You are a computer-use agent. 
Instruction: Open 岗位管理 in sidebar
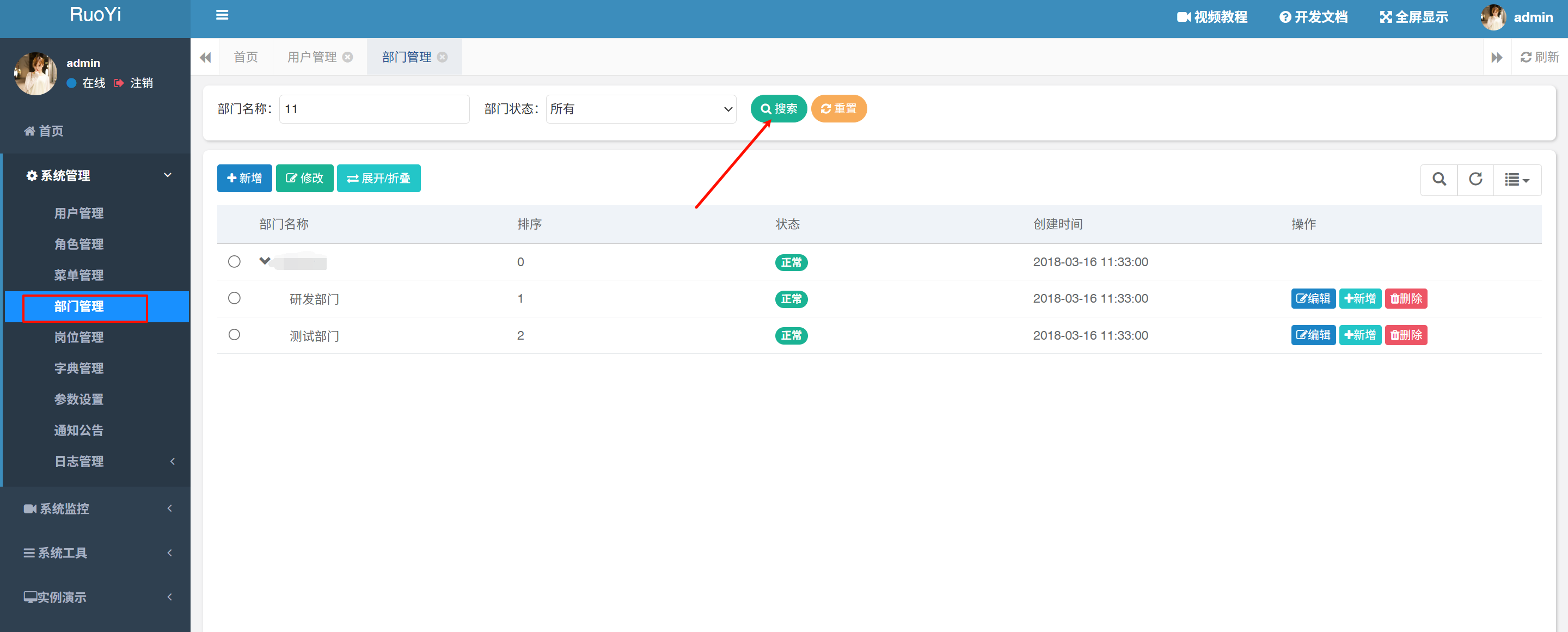click(78, 338)
